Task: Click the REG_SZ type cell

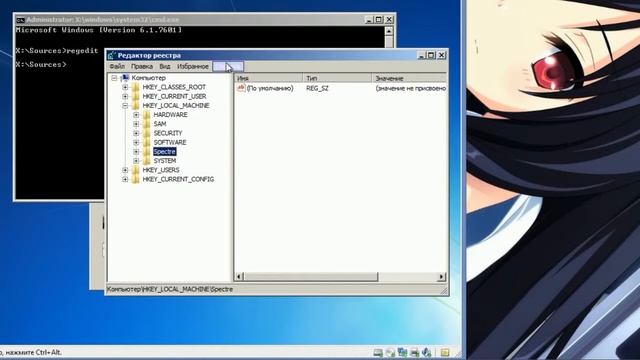Action: point(317,88)
